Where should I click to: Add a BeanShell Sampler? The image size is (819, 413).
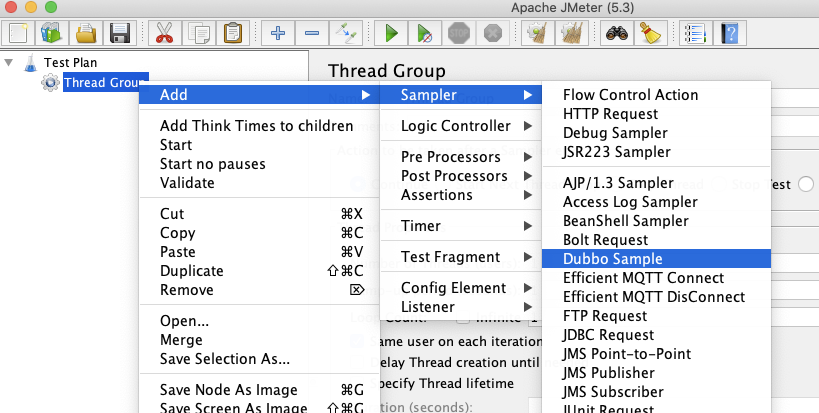pyautogui.click(x=656, y=221)
